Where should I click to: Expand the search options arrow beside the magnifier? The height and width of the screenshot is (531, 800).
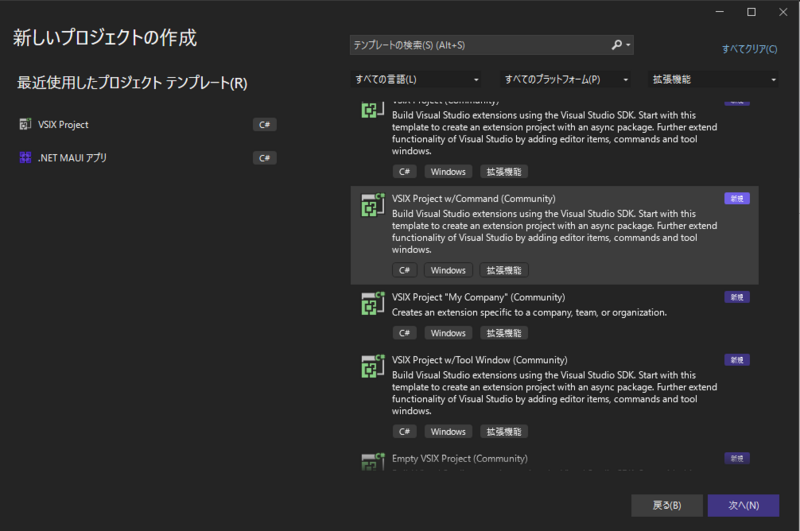click(628, 45)
